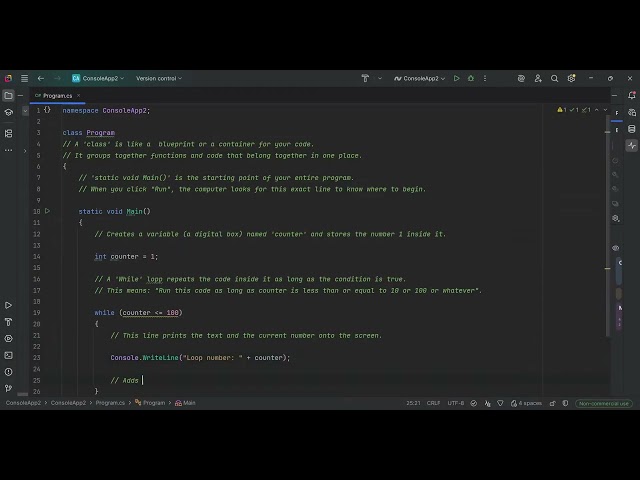Go to next highlighted problem arrow
This screenshot has width=640, height=480.
(605, 110)
